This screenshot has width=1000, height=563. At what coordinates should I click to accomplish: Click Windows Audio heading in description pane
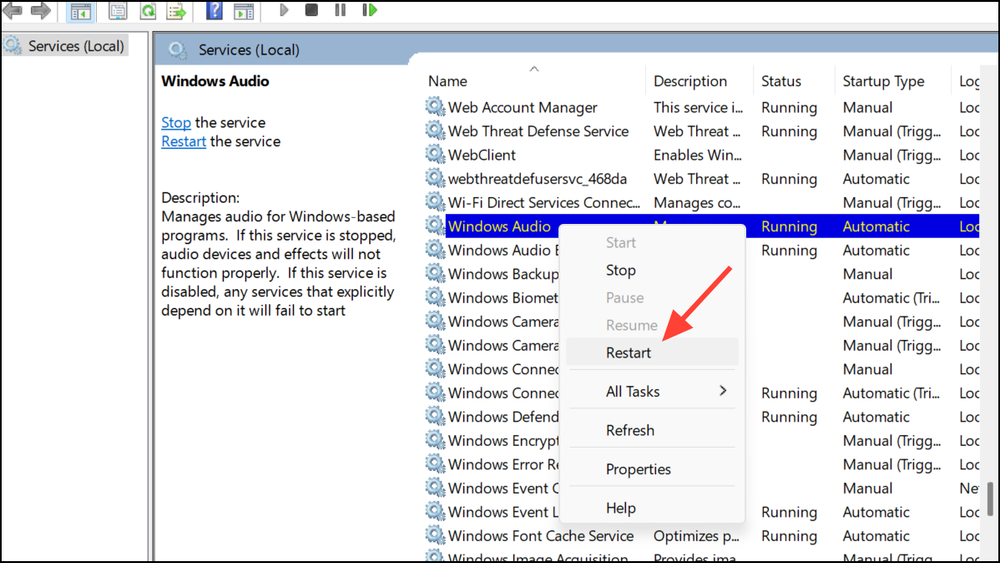tap(215, 81)
